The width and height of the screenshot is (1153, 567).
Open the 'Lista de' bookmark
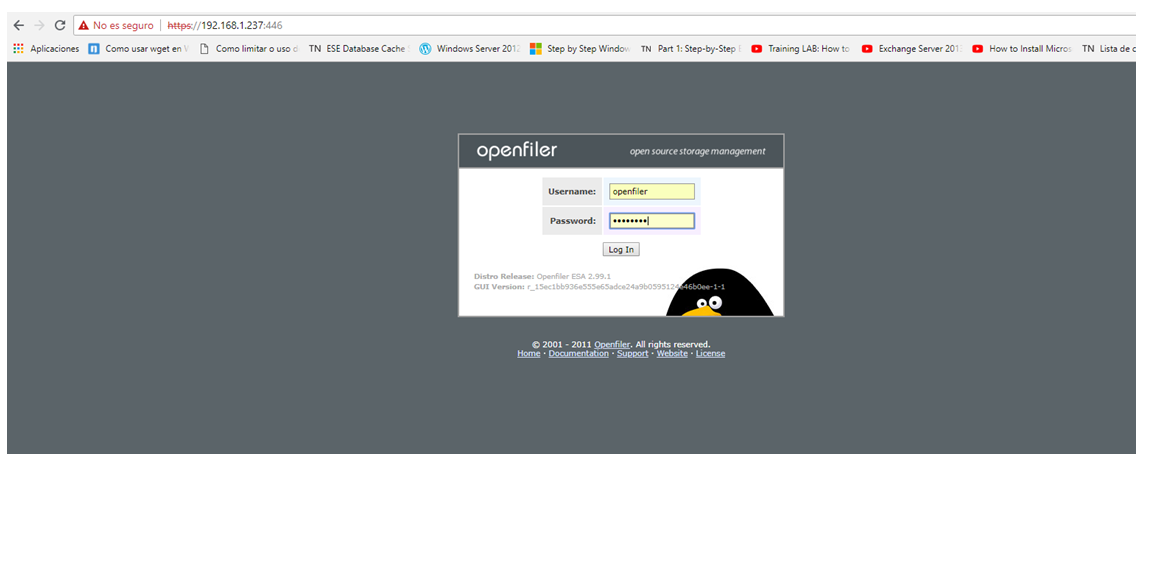click(x=1109, y=49)
